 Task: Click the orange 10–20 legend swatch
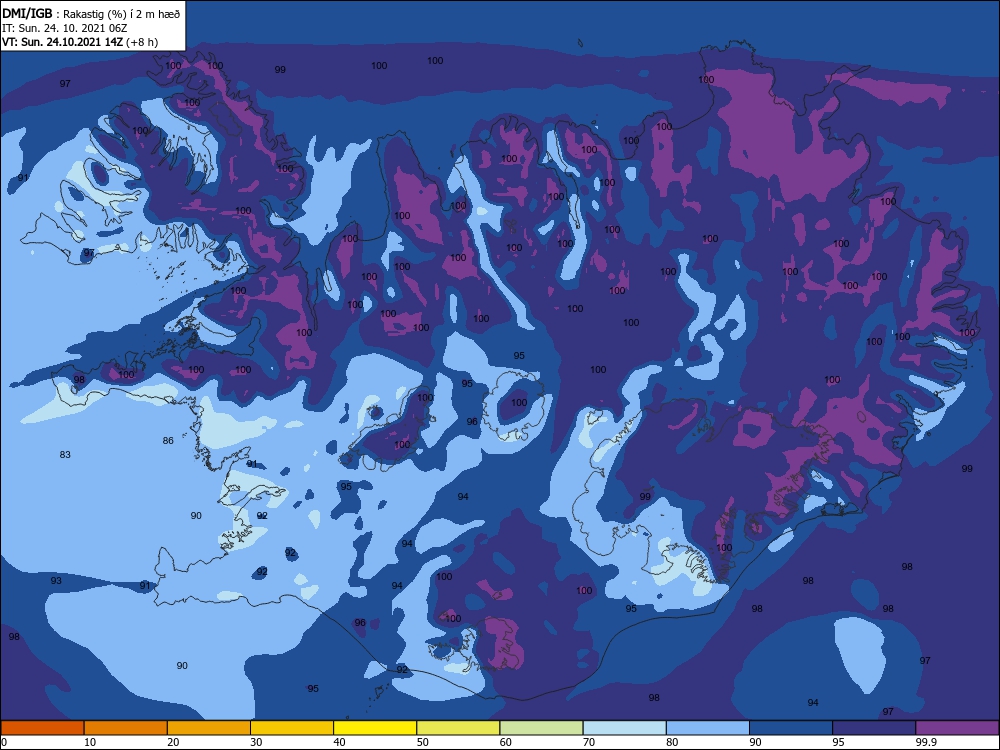coord(126,728)
